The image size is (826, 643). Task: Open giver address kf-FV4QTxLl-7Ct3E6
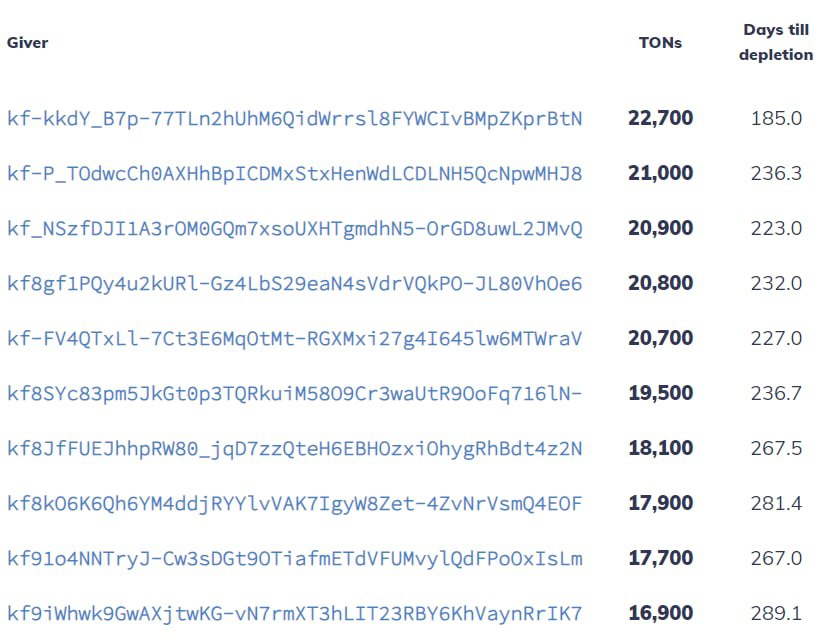(x=294, y=338)
